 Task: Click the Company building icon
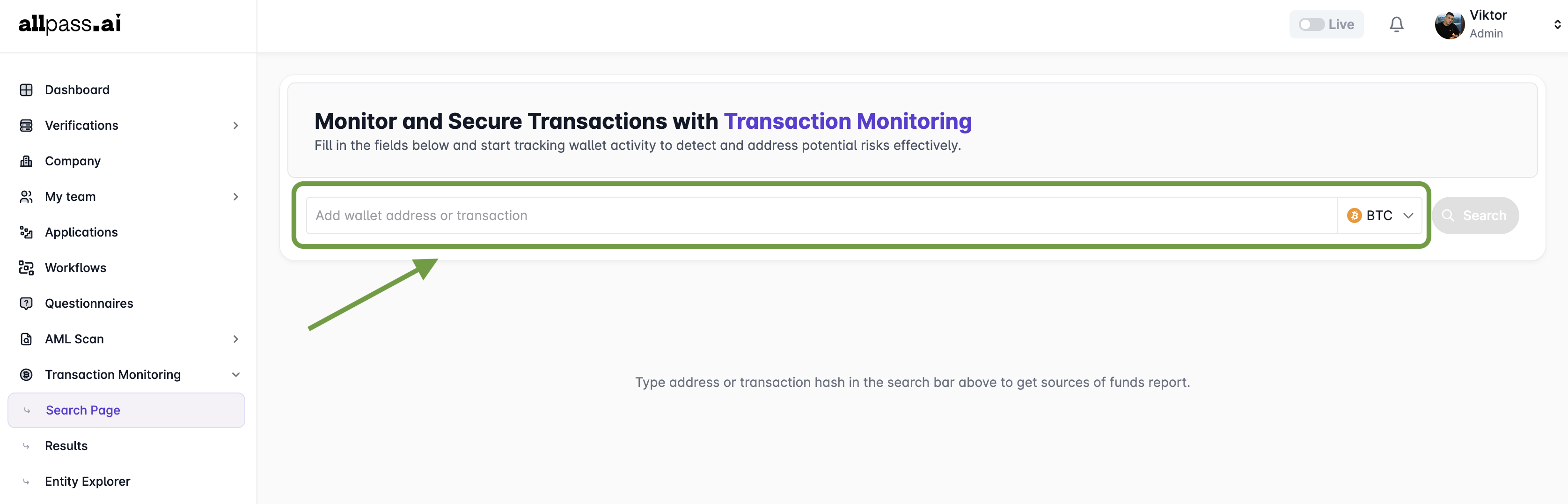(x=26, y=161)
